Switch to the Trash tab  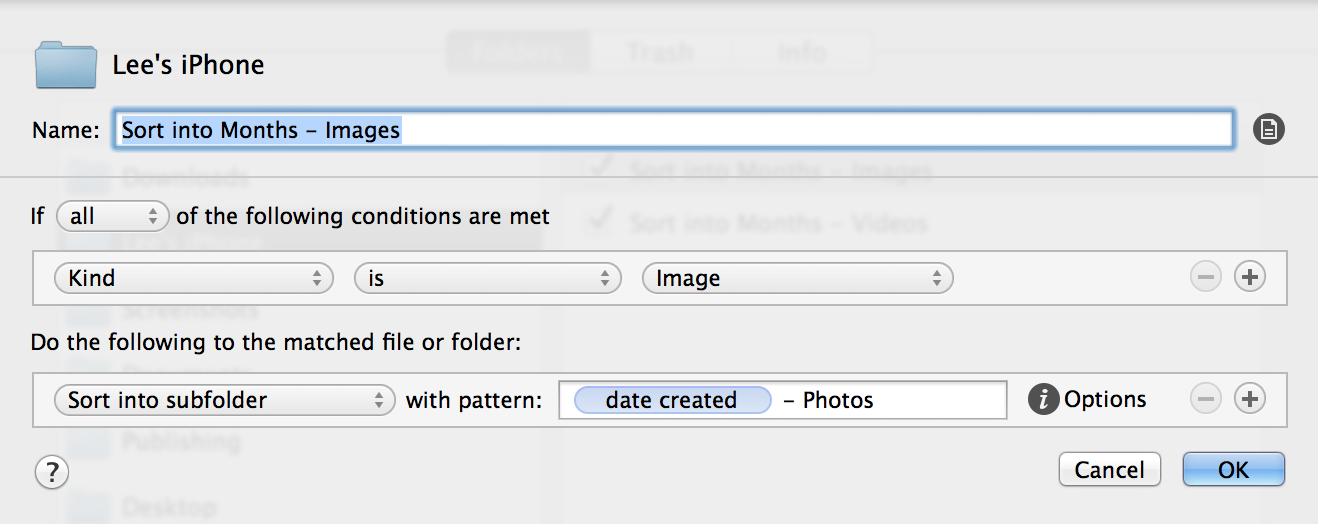pyautogui.click(x=660, y=51)
